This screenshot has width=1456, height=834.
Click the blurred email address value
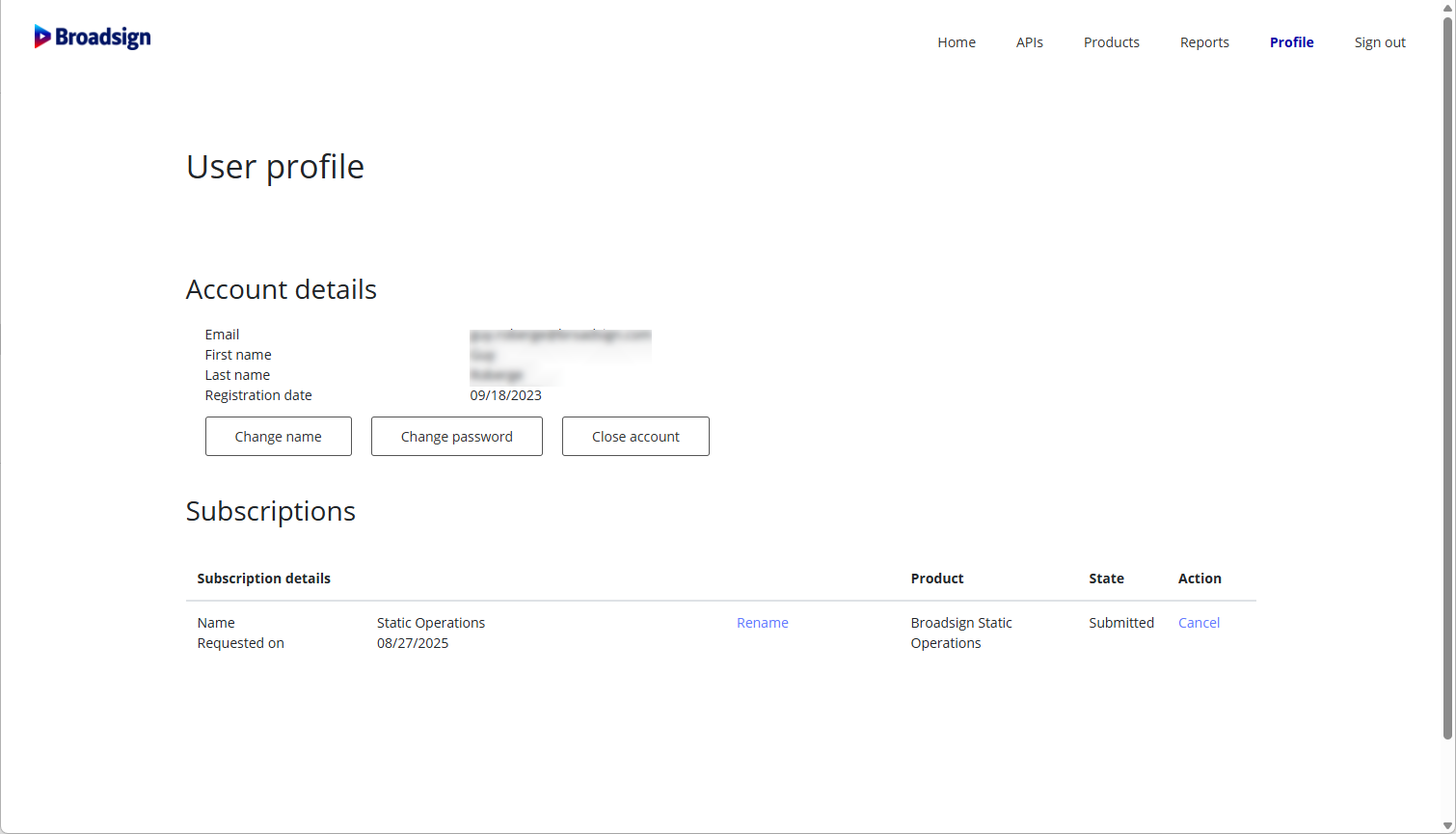coord(560,335)
